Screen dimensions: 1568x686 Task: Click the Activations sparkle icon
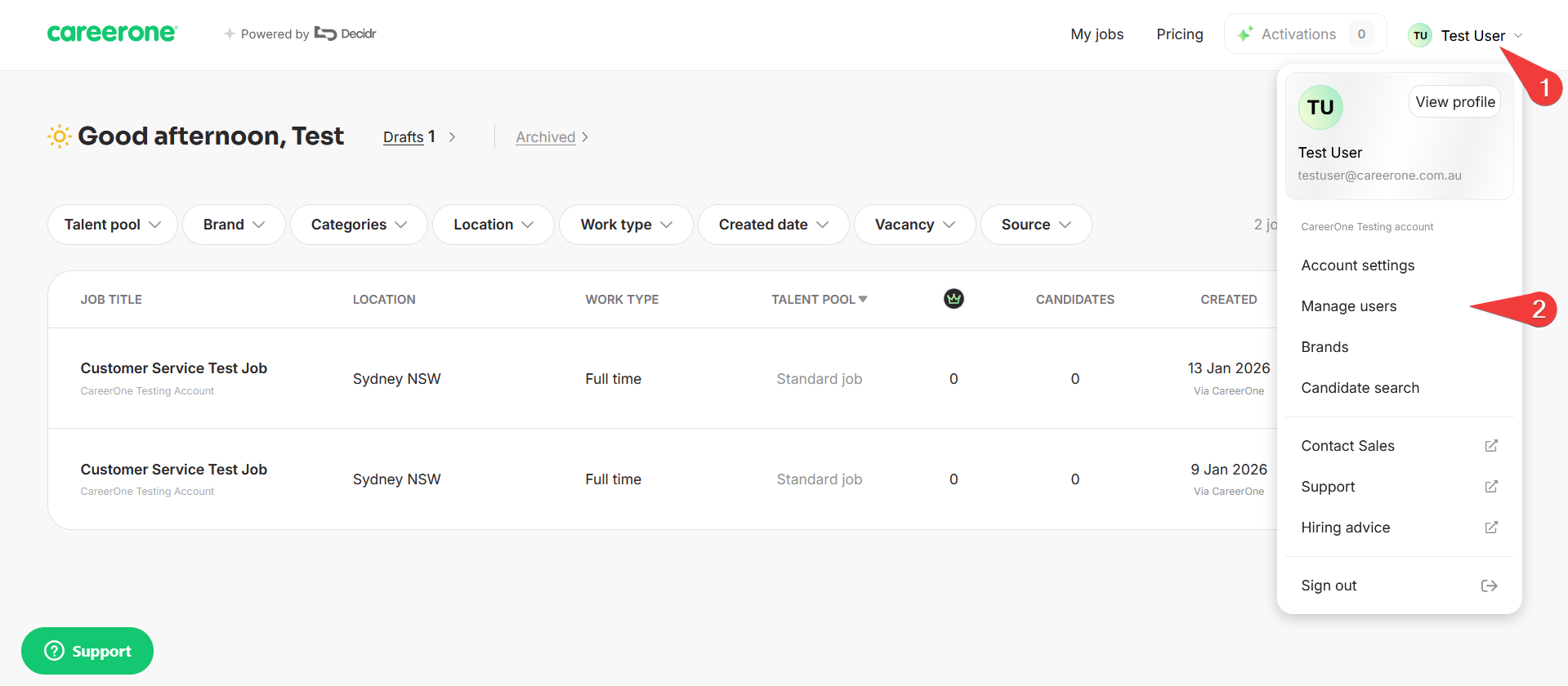pyautogui.click(x=1245, y=33)
